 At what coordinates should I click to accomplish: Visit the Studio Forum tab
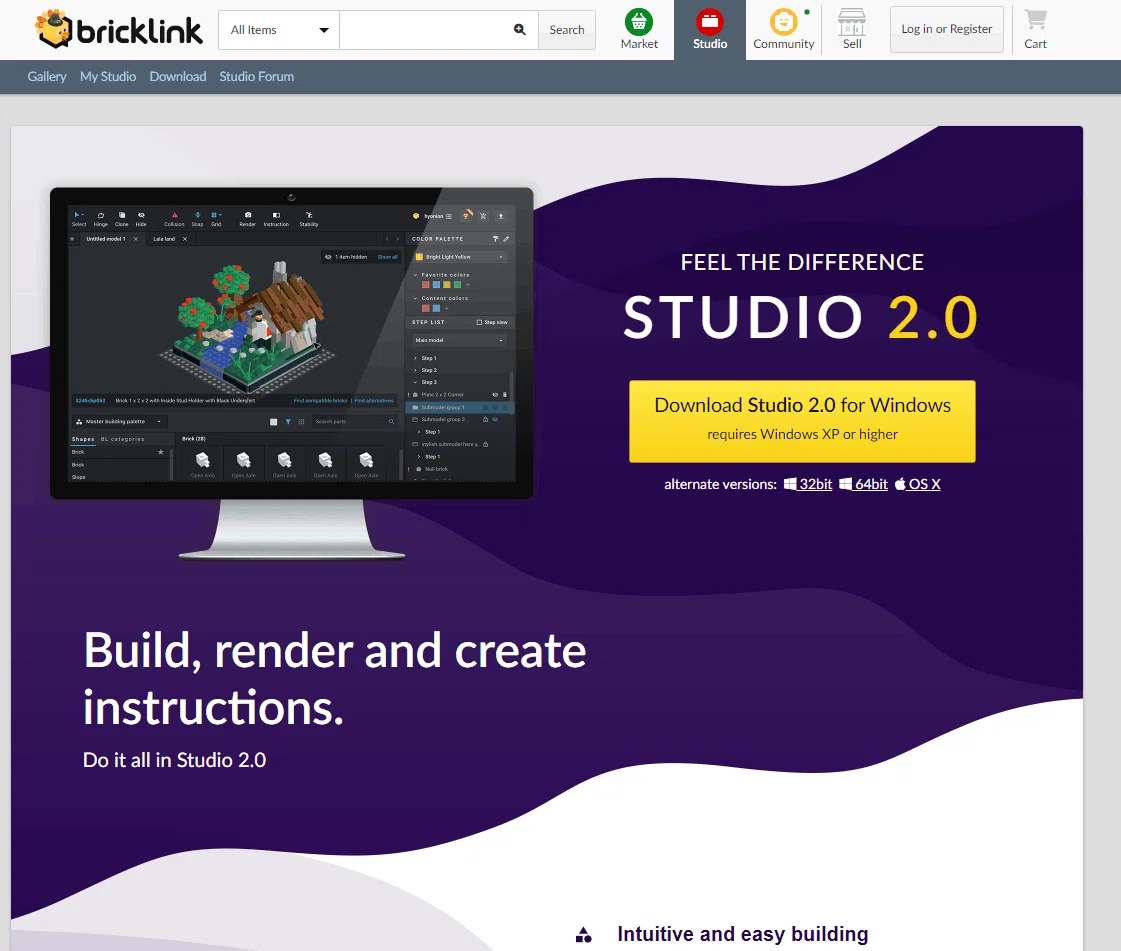pyautogui.click(x=257, y=77)
